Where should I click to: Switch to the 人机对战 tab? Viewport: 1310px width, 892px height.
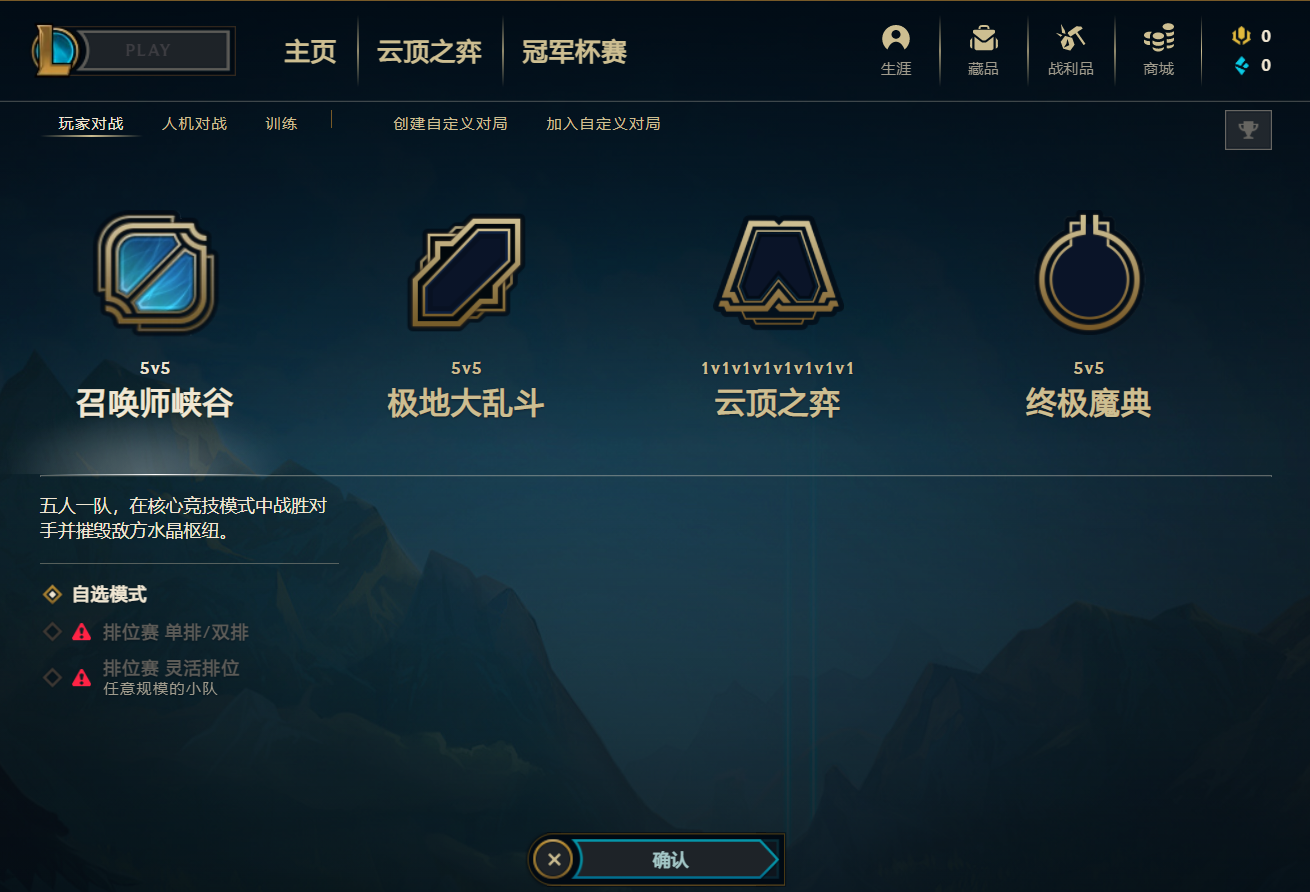click(x=195, y=124)
